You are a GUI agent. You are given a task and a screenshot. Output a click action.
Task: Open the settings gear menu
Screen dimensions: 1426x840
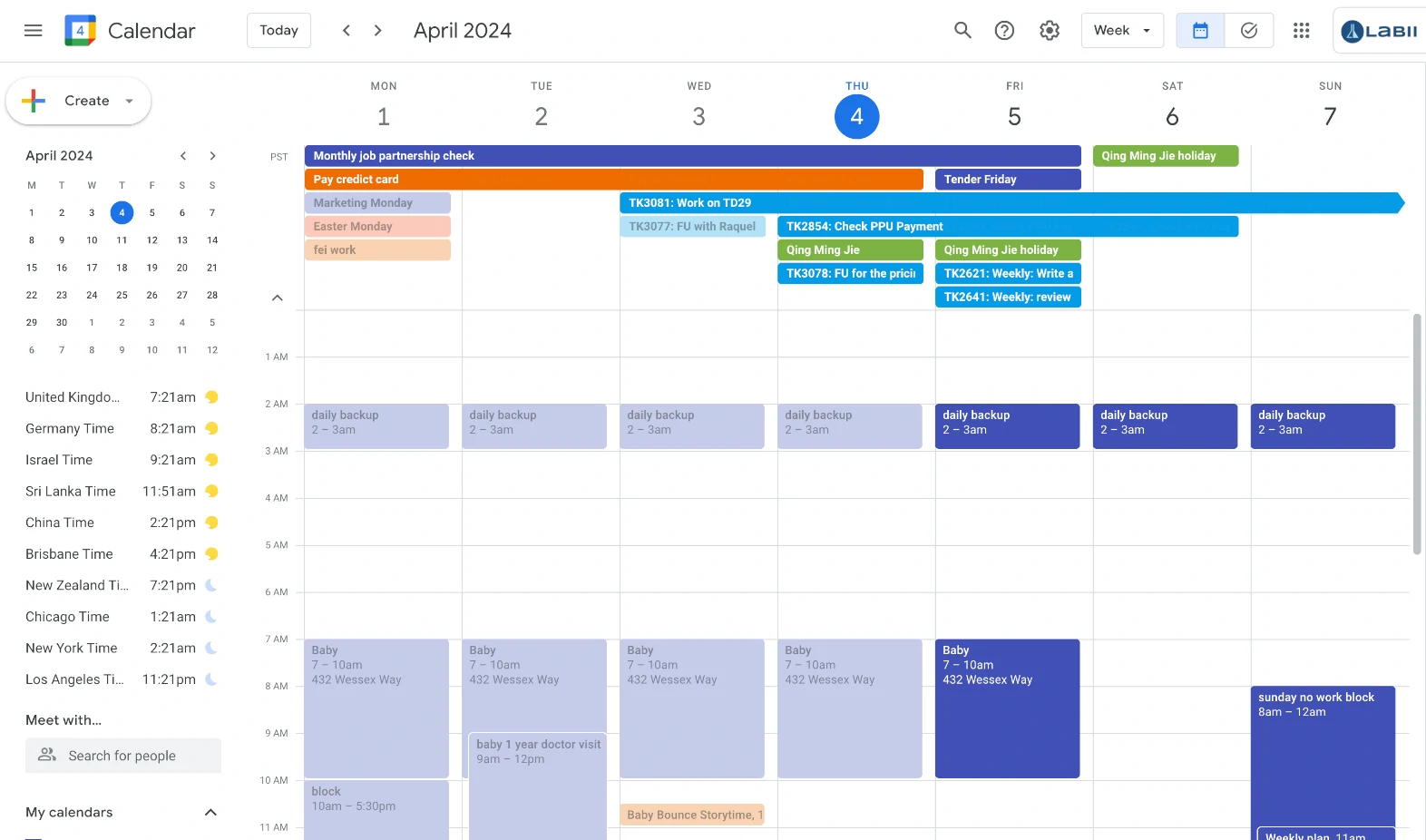[x=1050, y=31]
